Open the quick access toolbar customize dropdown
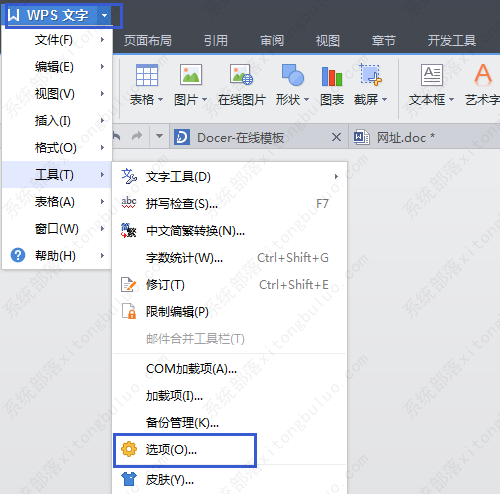500x494 pixels. [159, 136]
